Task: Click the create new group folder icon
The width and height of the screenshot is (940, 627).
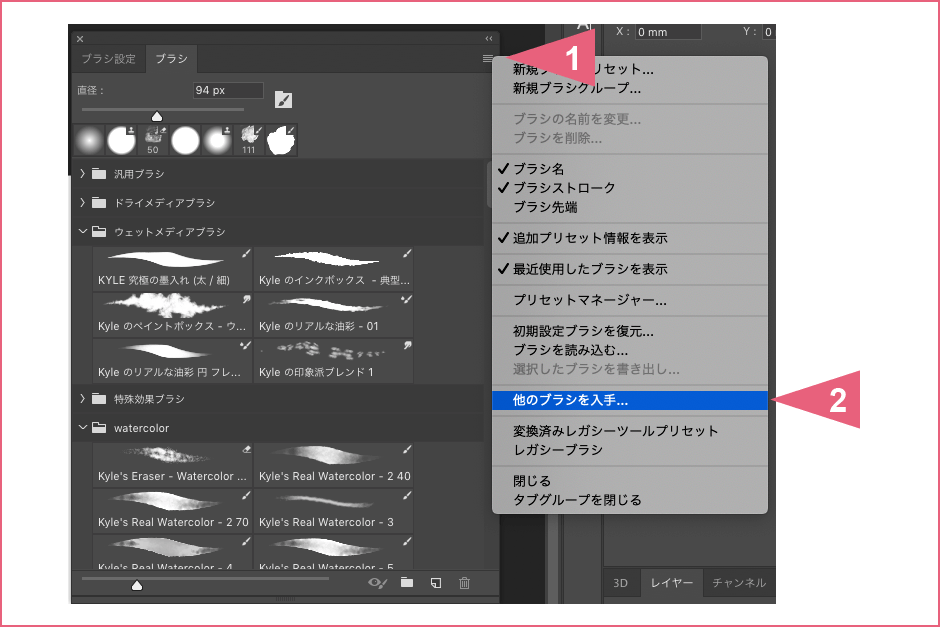Action: pos(407,582)
